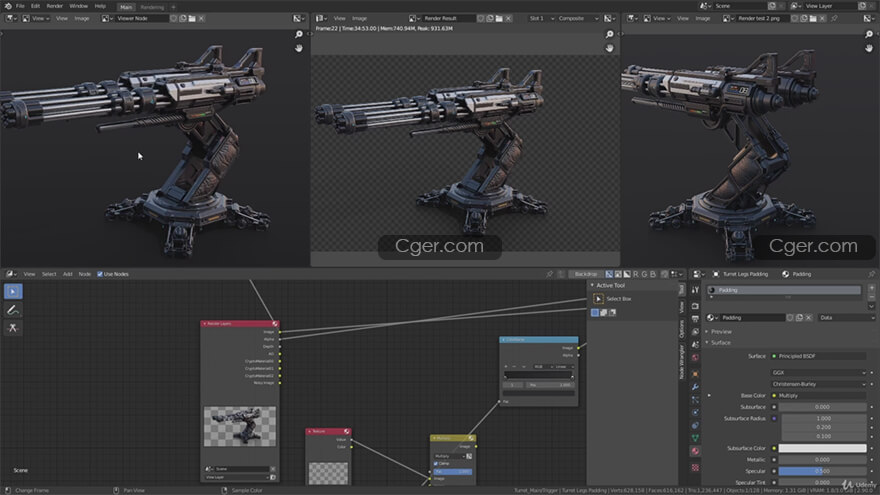Toggle fake user shield for Padding material

pos(790,318)
